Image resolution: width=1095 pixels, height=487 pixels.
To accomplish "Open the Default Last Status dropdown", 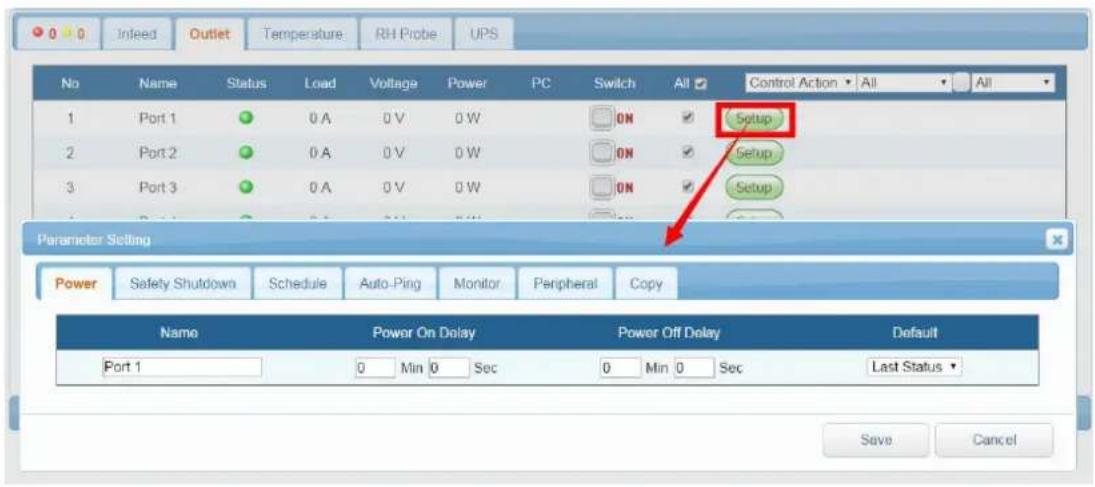I will [913, 367].
